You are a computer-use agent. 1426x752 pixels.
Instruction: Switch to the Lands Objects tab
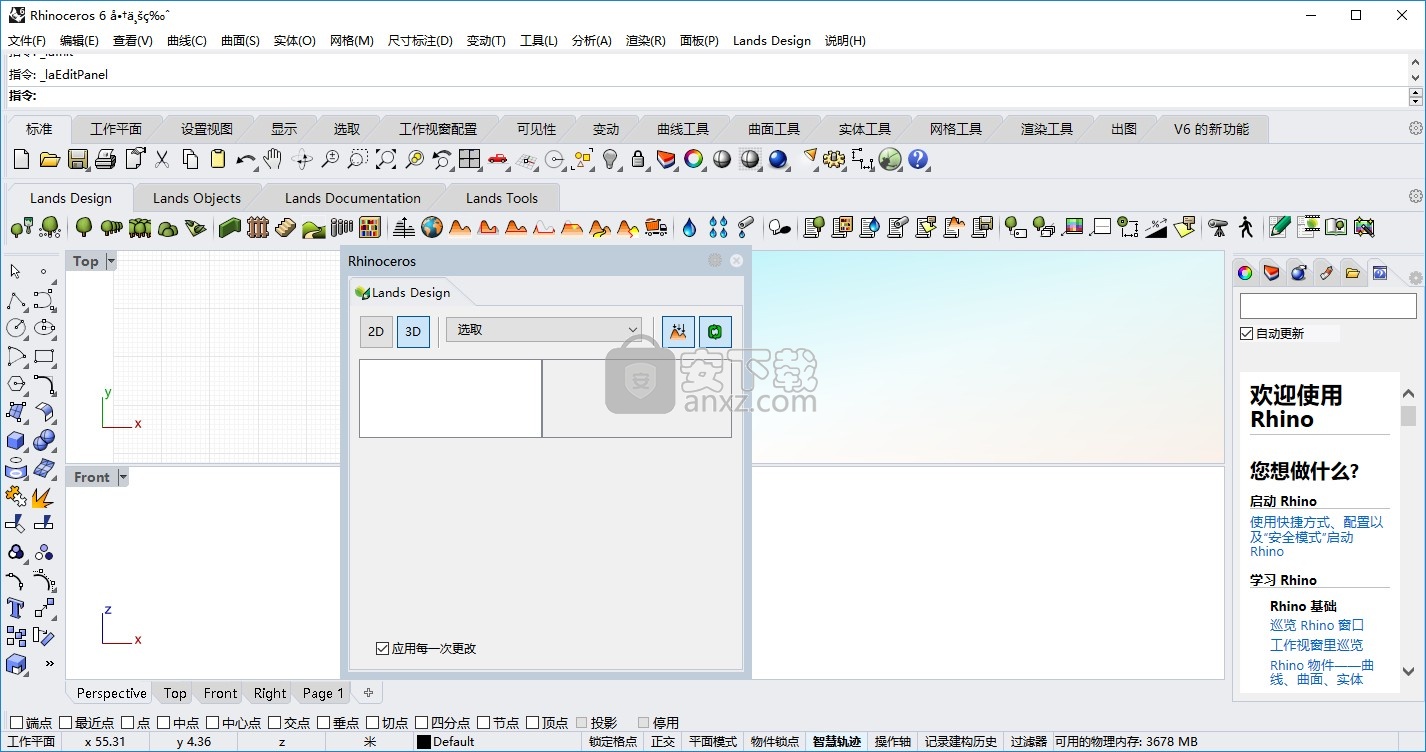197,198
